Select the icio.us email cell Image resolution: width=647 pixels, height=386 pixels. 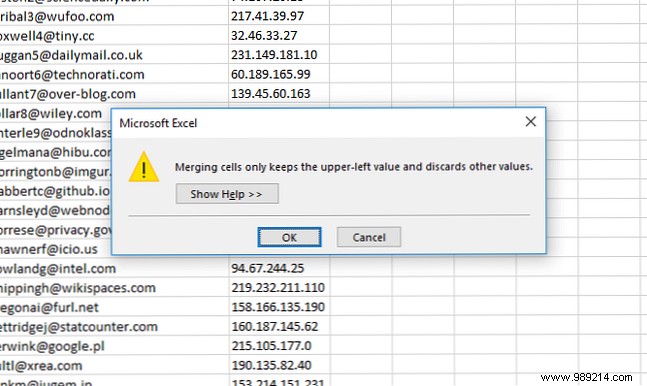click(55, 249)
